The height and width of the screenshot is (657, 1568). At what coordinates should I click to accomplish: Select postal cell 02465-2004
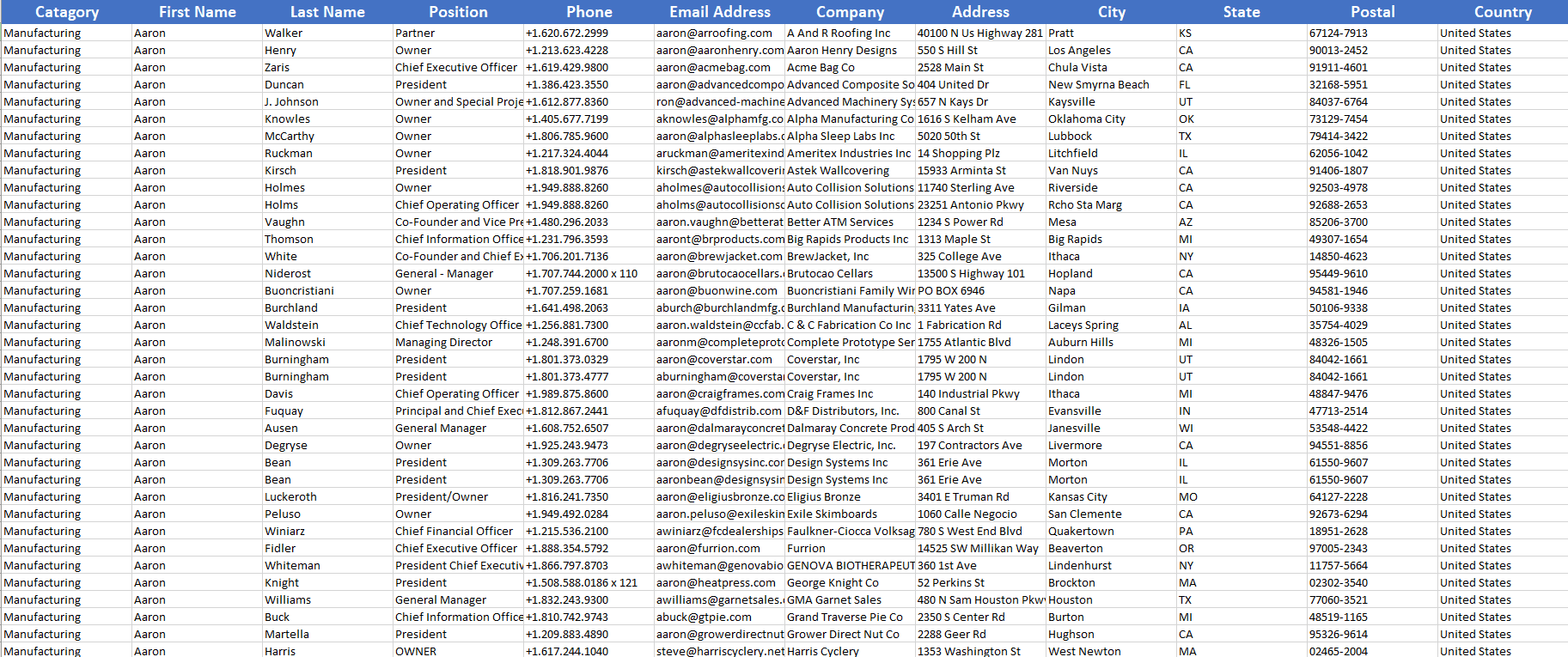pos(1372,650)
